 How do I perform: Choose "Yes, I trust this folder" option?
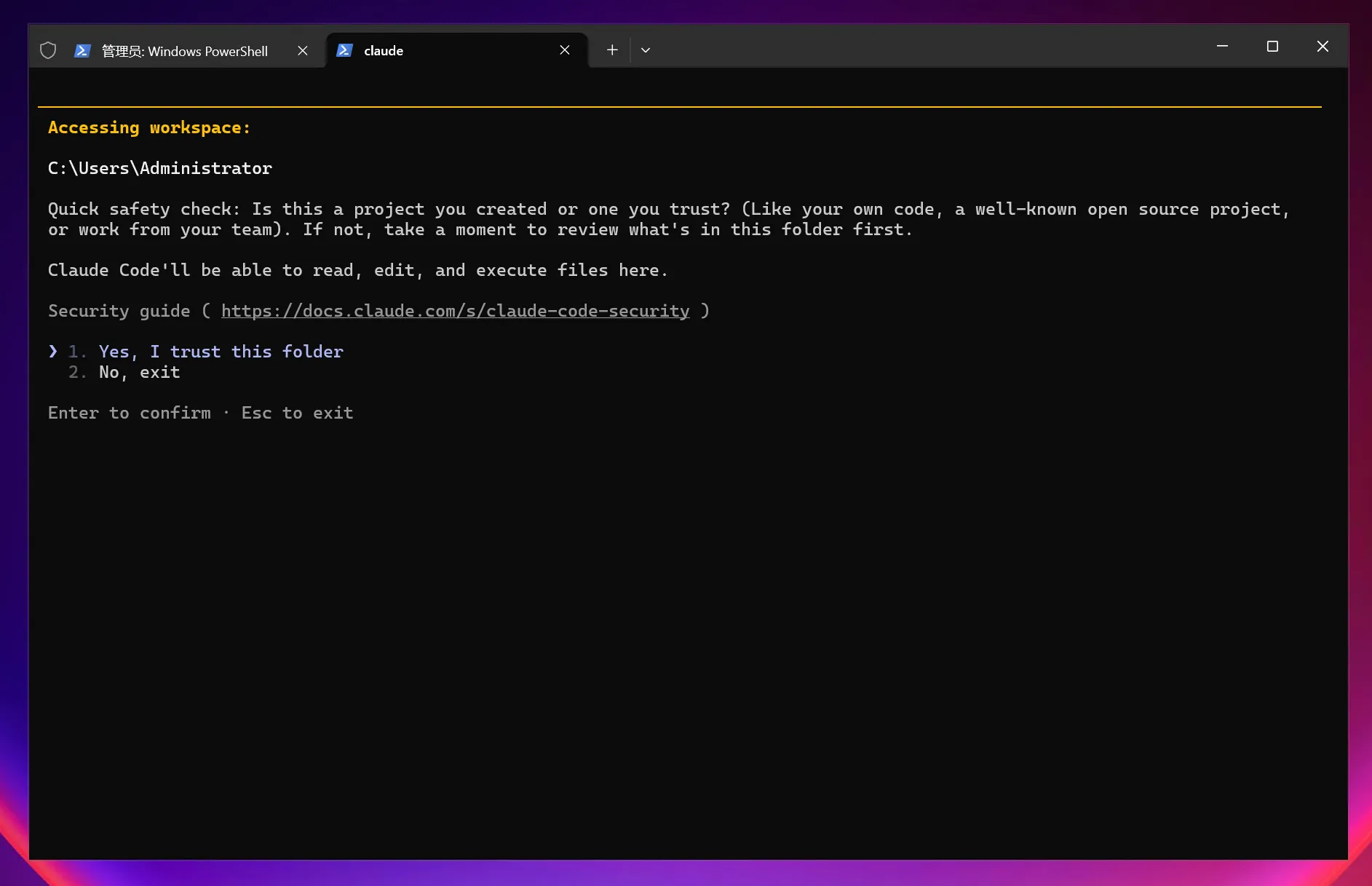pos(221,352)
